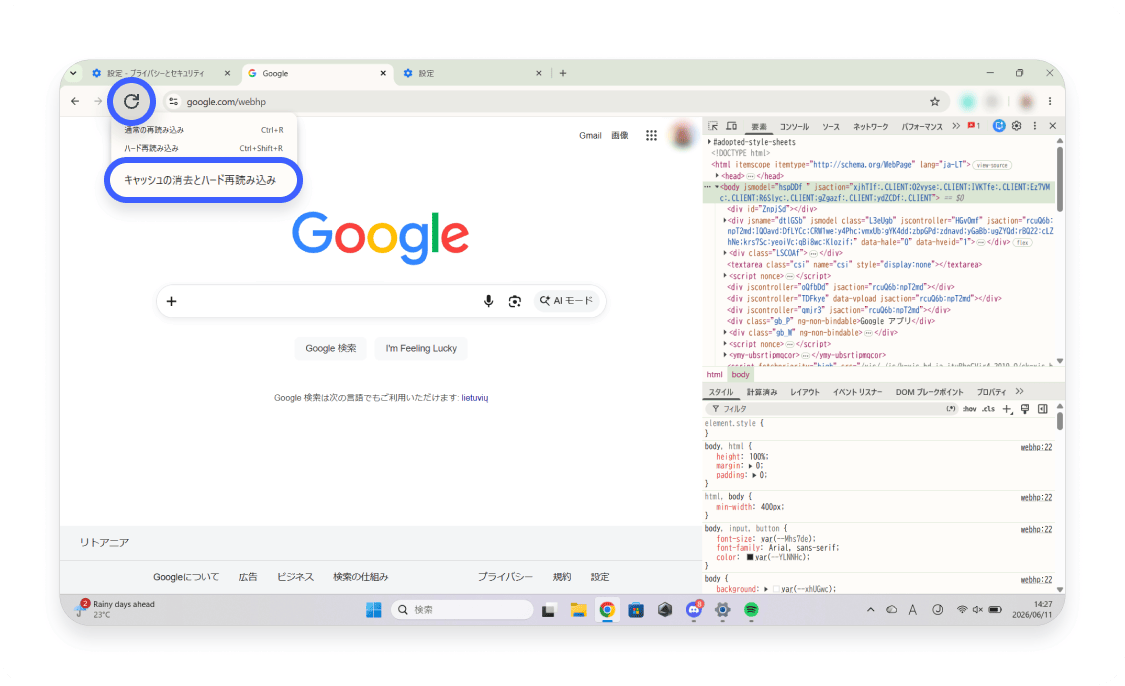Click the Task View taskbar icon

pos(549,610)
